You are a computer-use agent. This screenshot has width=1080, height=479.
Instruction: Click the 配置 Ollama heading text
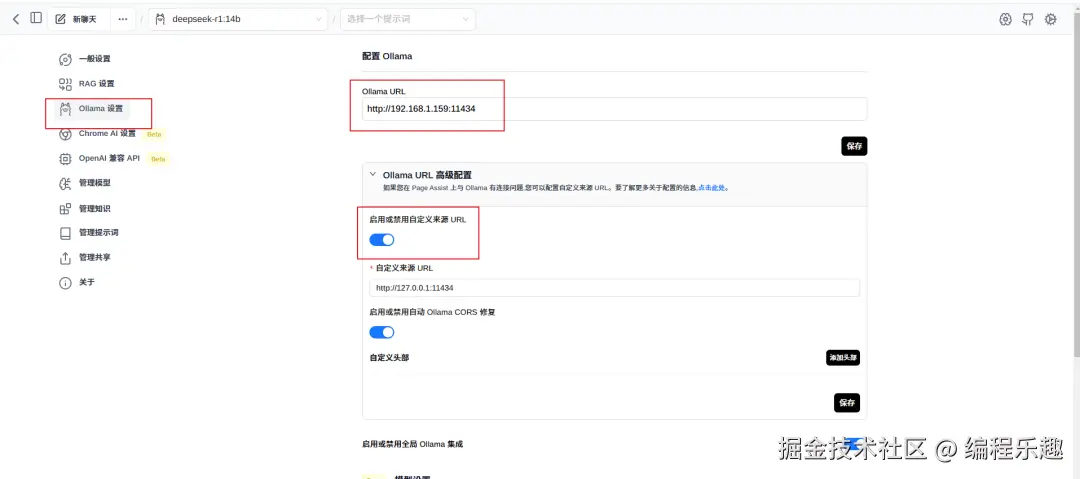tap(387, 56)
